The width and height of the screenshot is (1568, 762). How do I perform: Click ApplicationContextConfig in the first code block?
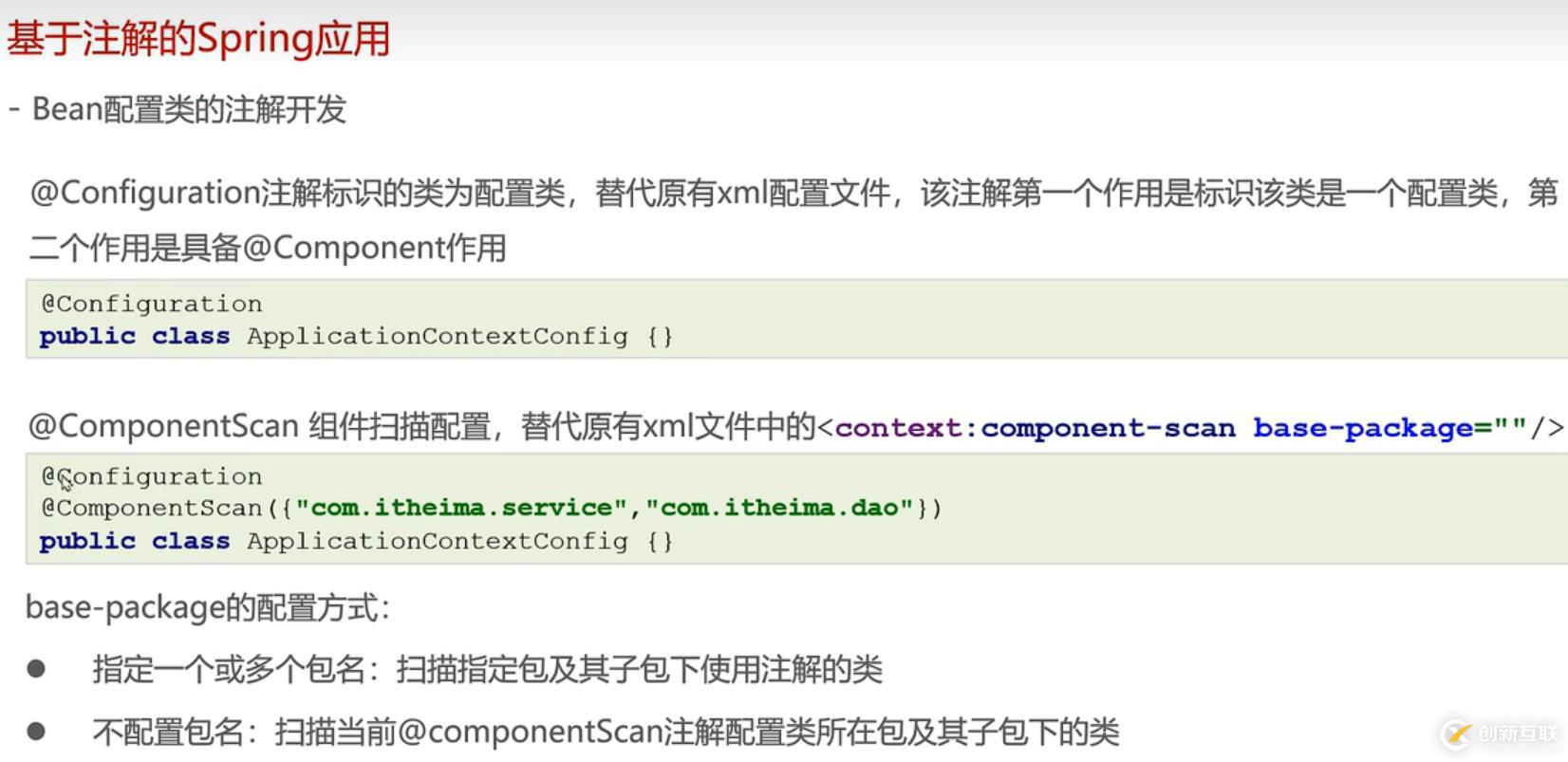pyautogui.click(x=438, y=336)
